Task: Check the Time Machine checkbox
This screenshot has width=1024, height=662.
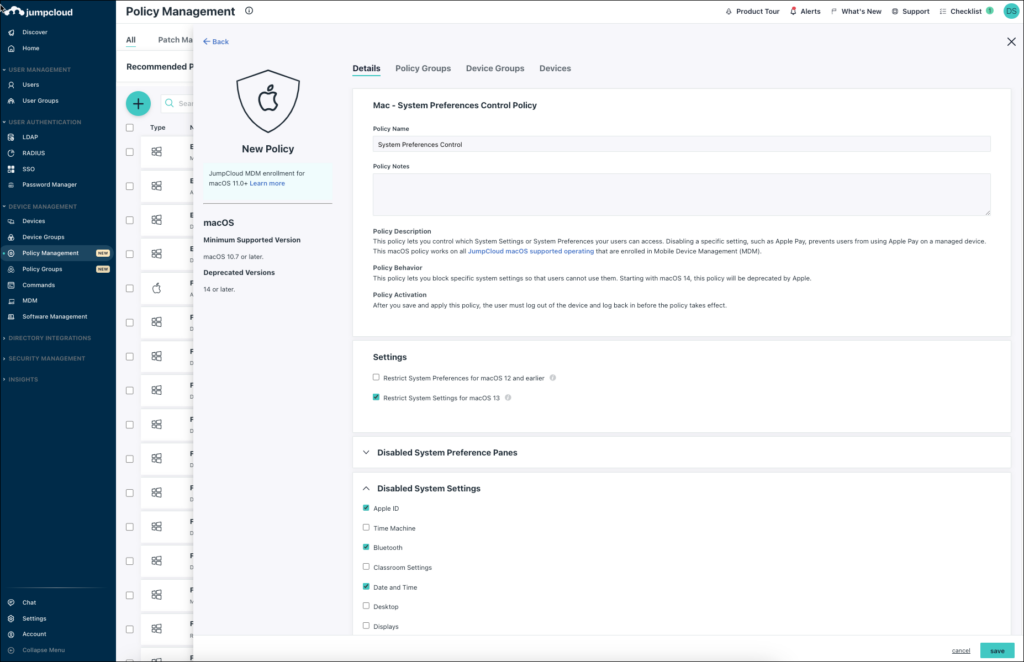Action: (x=366, y=528)
